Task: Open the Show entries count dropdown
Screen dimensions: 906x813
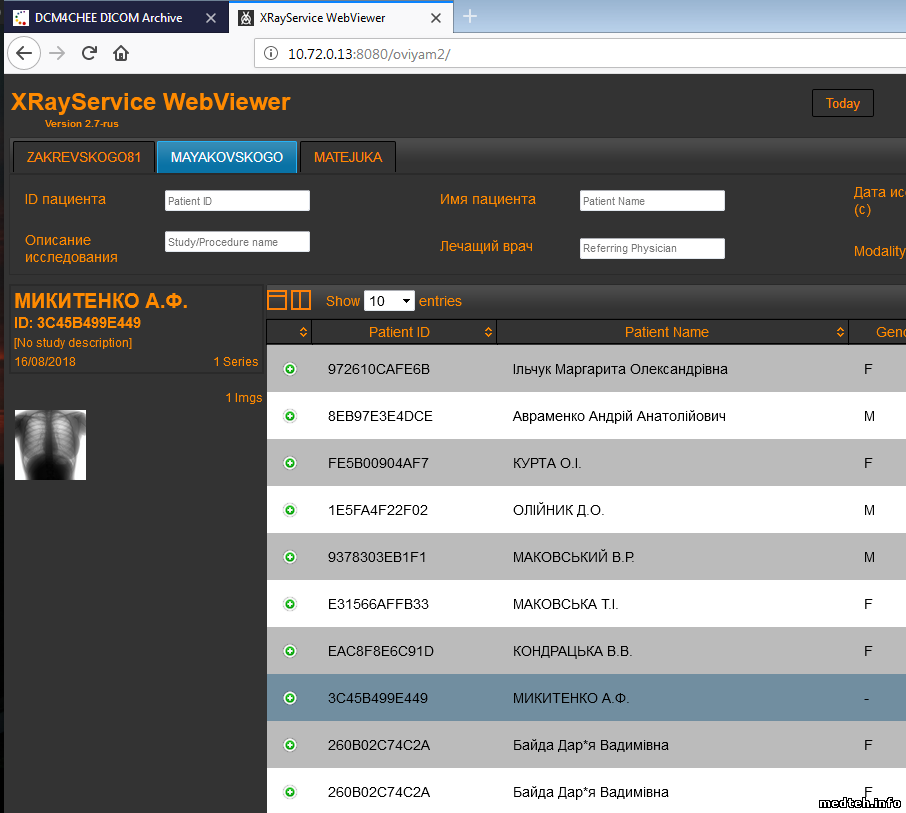Action: (x=389, y=301)
